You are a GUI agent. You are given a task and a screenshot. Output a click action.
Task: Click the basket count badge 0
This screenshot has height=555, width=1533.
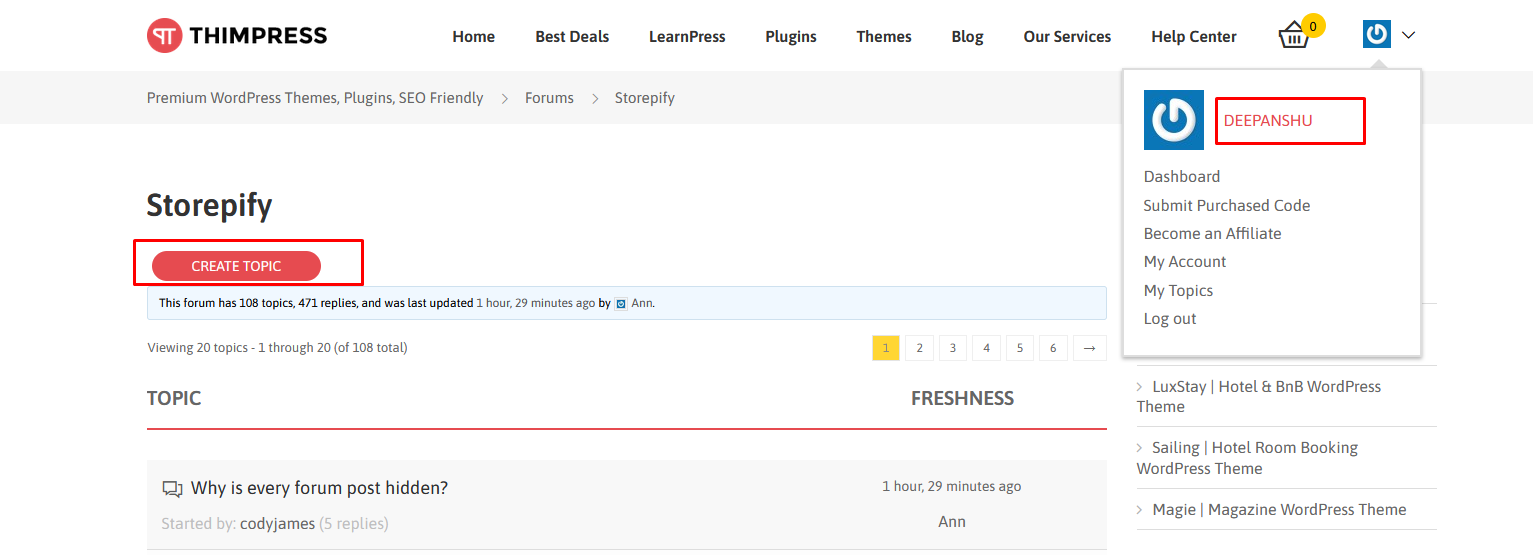[1314, 26]
